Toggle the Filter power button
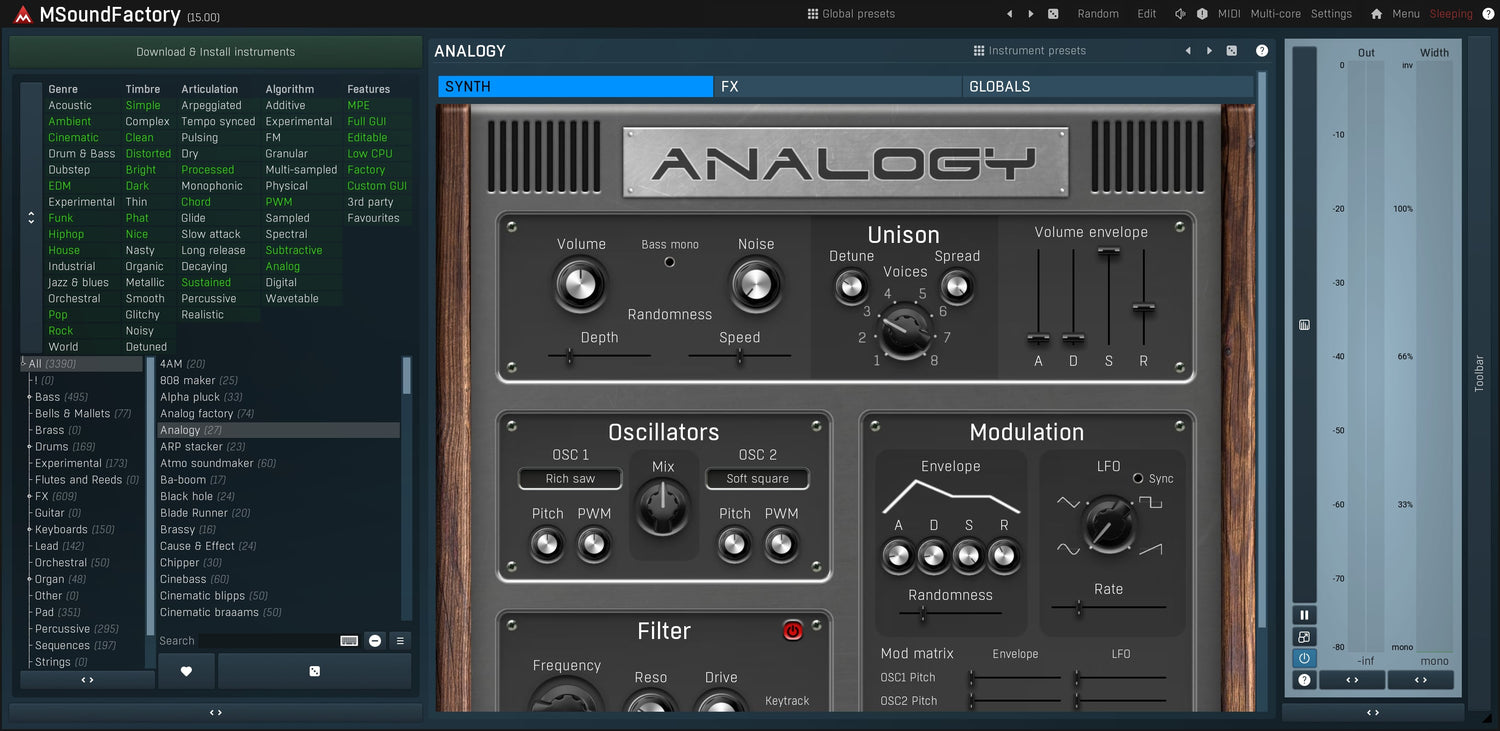The image size is (1500, 731). pyautogui.click(x=792, y=630)
